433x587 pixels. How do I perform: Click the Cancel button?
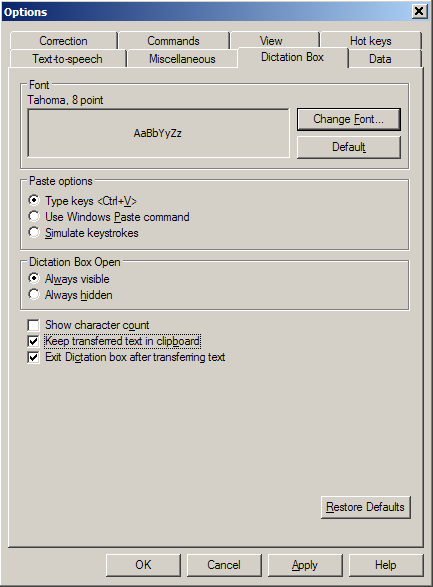224,565
